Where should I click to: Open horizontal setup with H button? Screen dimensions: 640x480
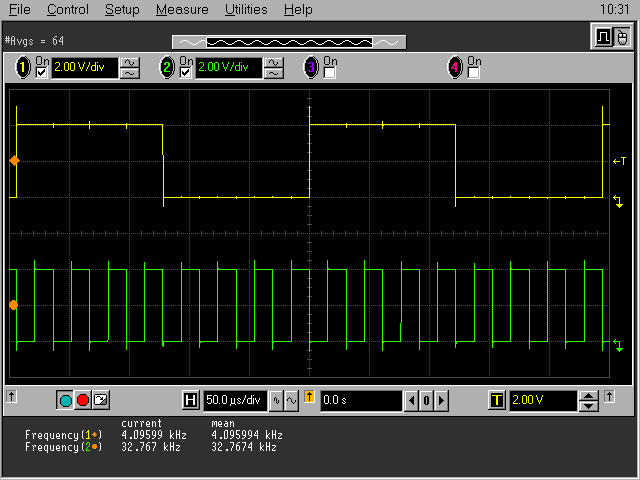pos(191,401)
